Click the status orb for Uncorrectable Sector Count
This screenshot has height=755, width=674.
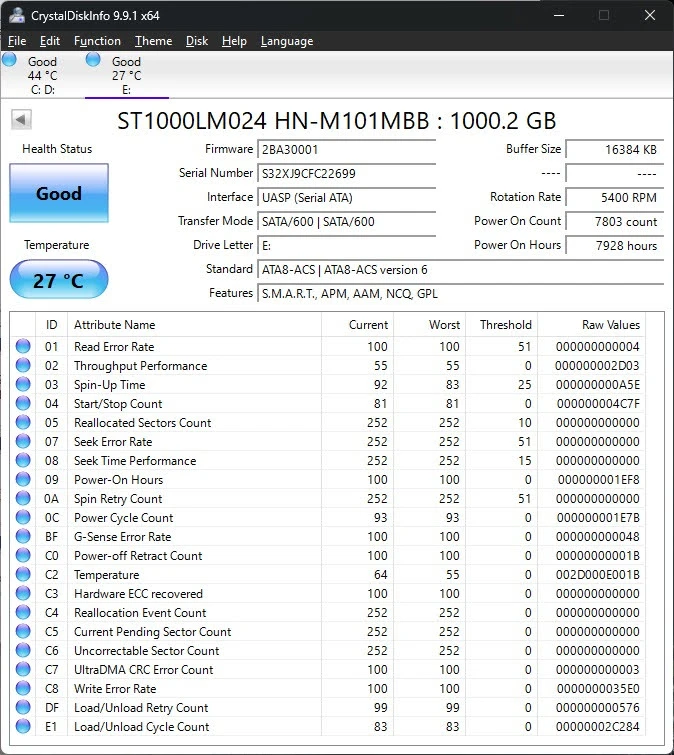23,651
